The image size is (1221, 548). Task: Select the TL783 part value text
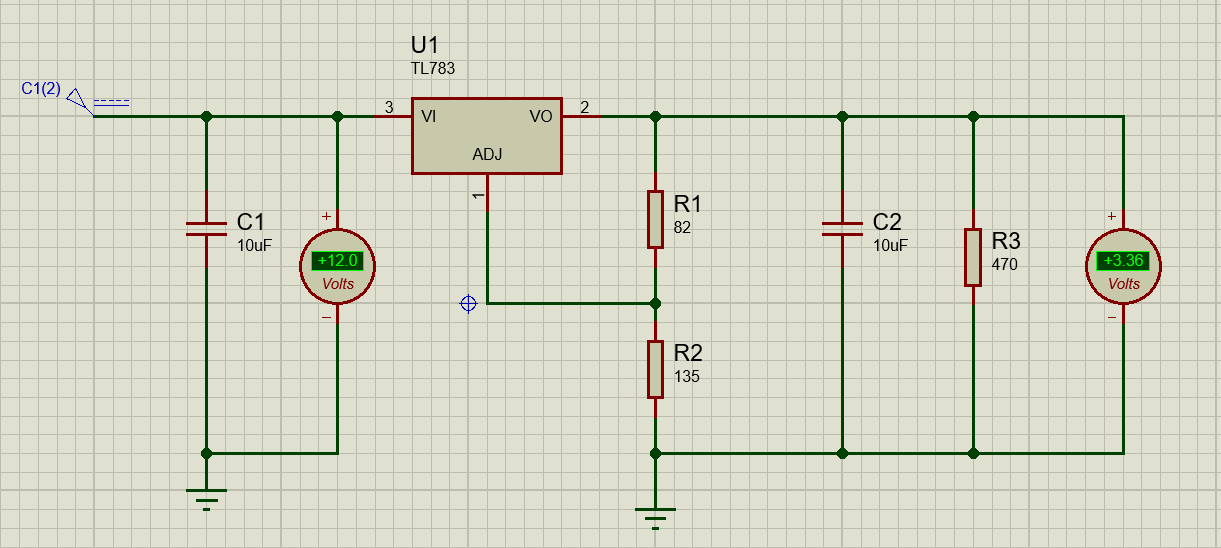coord(432,69)
